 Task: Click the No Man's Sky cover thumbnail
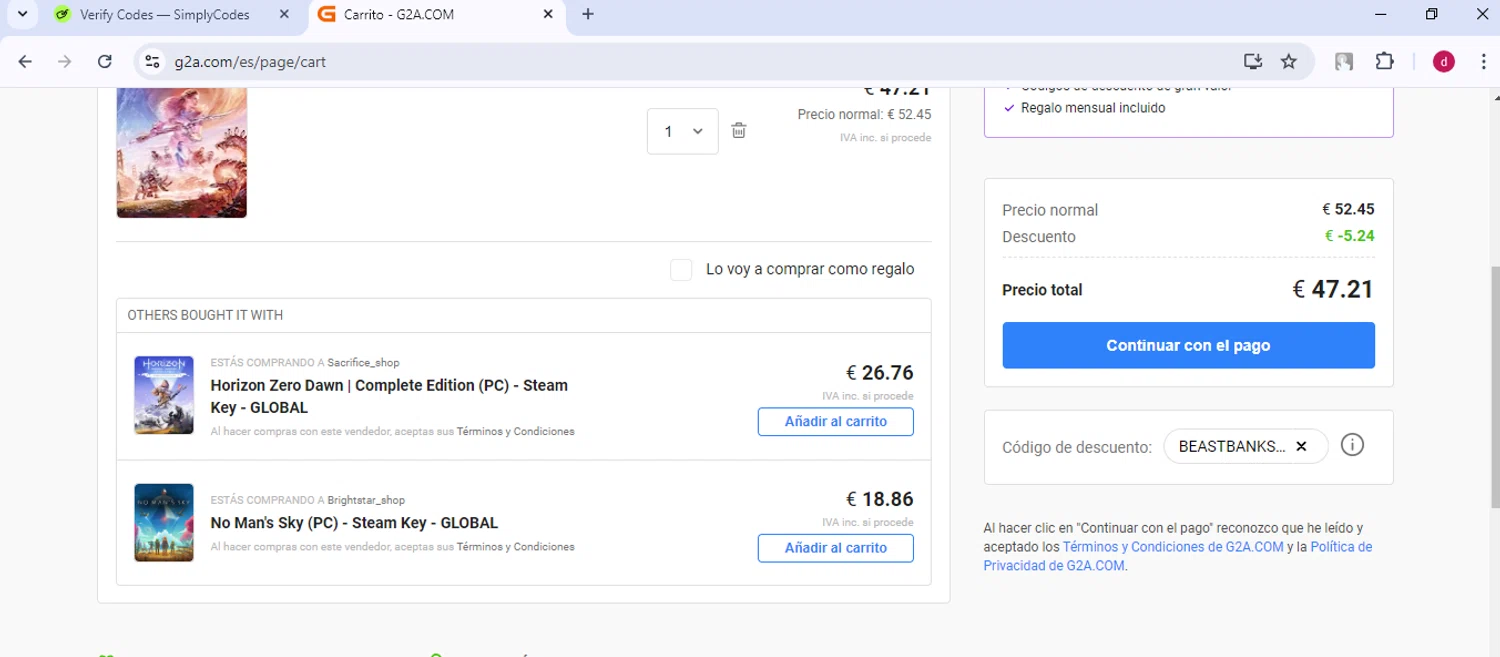(164, 522)
